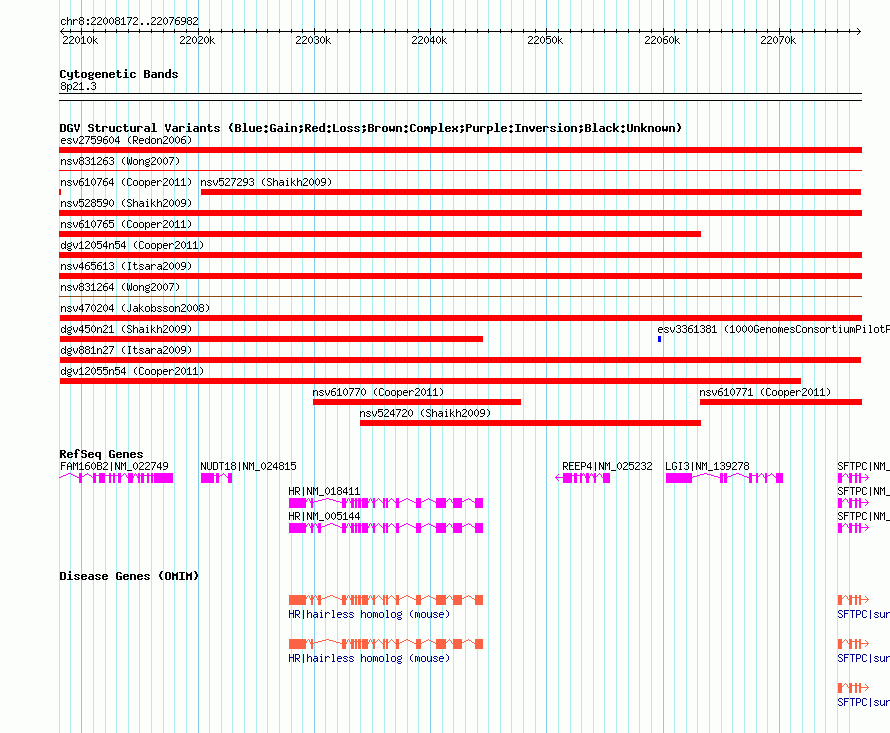
Task: Click the nsv610770 (Cooper2011) red bar
Action: [x=417, y=402]
